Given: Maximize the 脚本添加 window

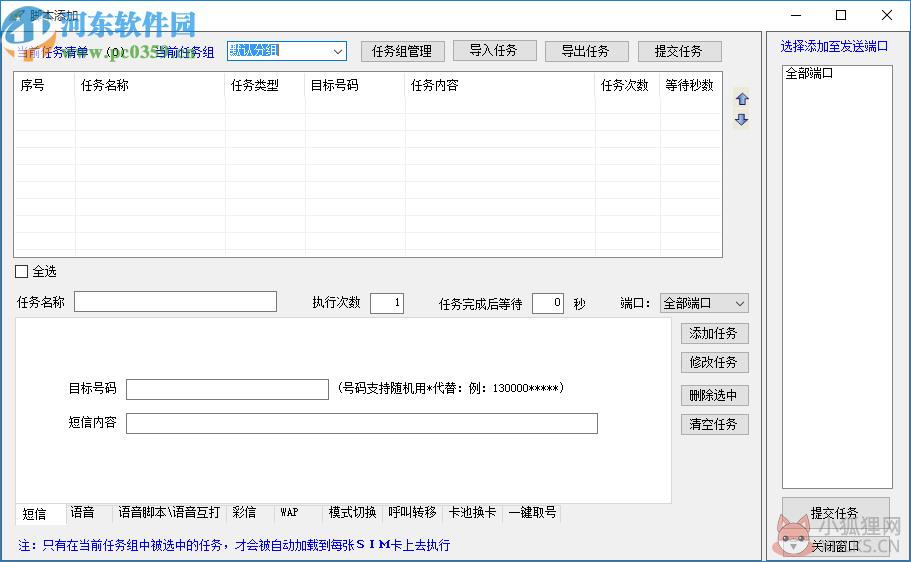Looking at the screenshot, I should (x=841, y=15).
